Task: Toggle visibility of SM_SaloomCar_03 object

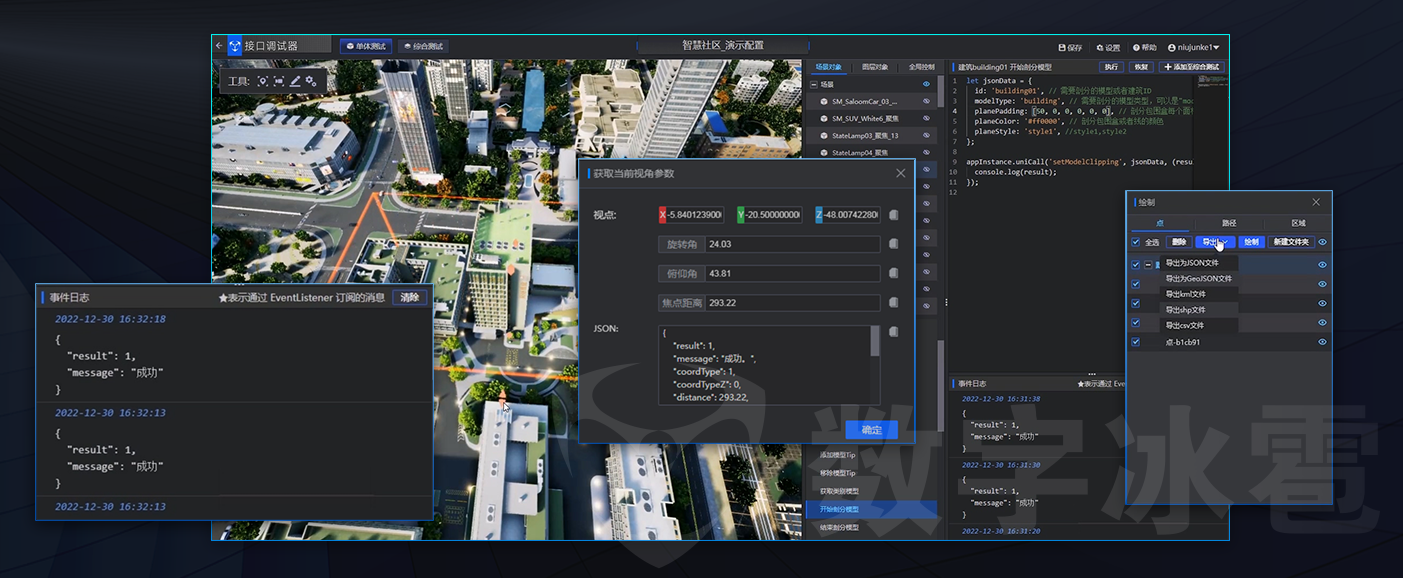Action: coord(926,102)
